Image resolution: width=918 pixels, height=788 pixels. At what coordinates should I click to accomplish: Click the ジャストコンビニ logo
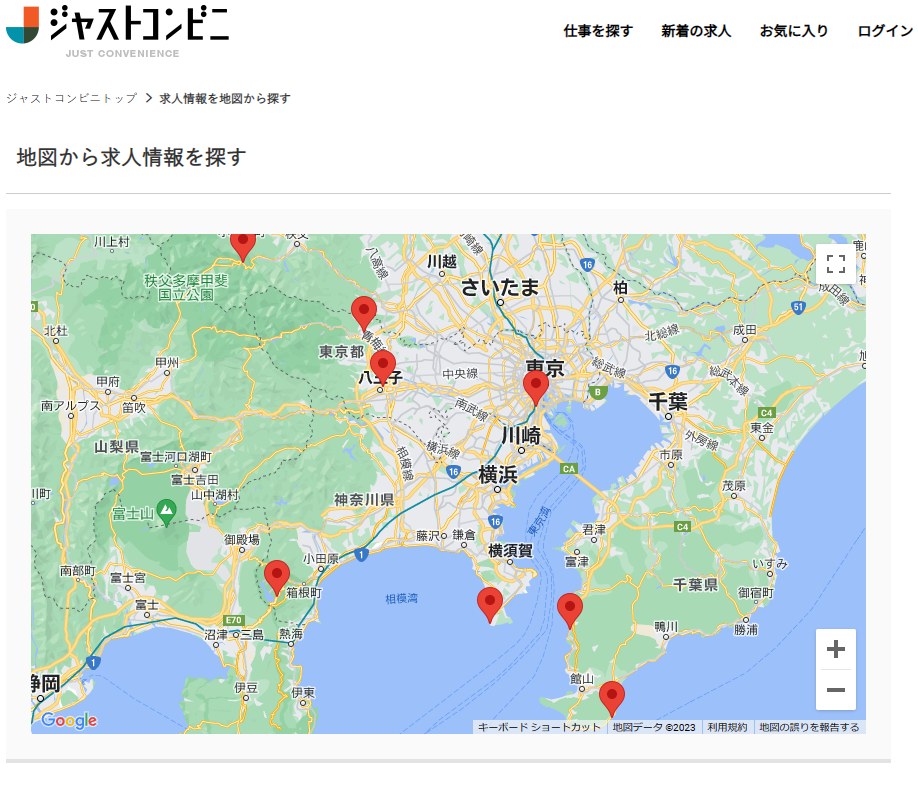pos(118,32)
